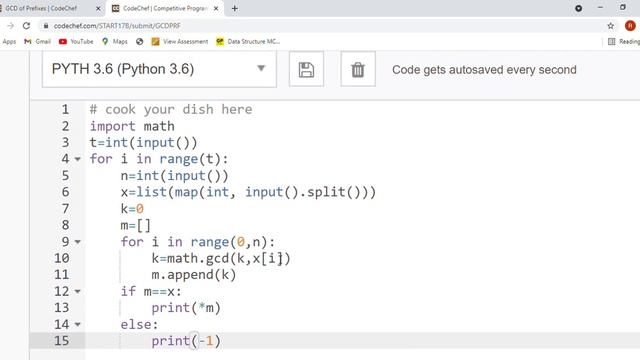The width and height of the screenshot is (640, 360).
Task: Click on 'k=0' line
Action: tap(132, 209)
